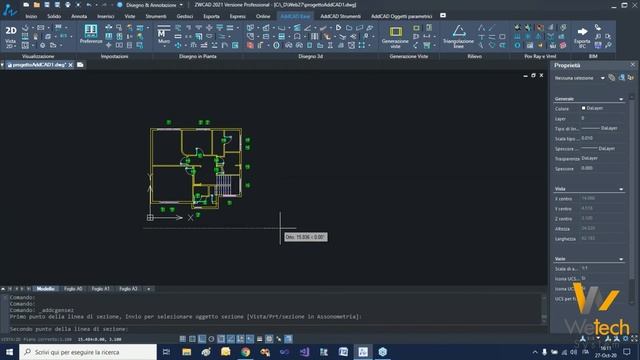Click the print icon in quick access toolbar
Viewport: 640px width, 360px height.
tap(68, 5)
